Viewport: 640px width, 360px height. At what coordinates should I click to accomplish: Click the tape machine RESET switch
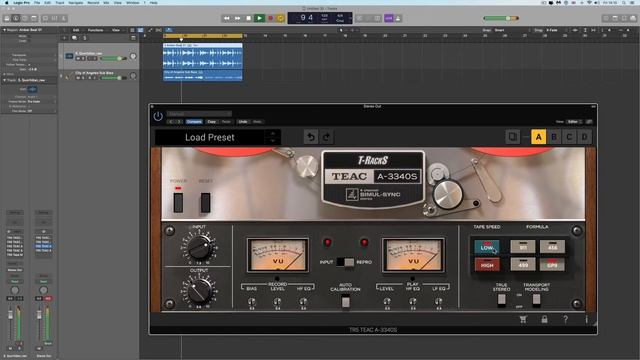point(205,202)
